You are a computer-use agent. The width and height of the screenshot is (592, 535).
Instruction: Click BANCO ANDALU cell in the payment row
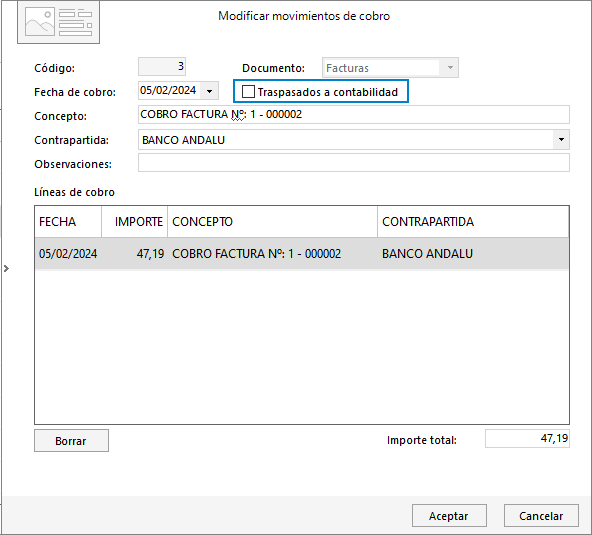pyautogui.click(x=427, y=254)
